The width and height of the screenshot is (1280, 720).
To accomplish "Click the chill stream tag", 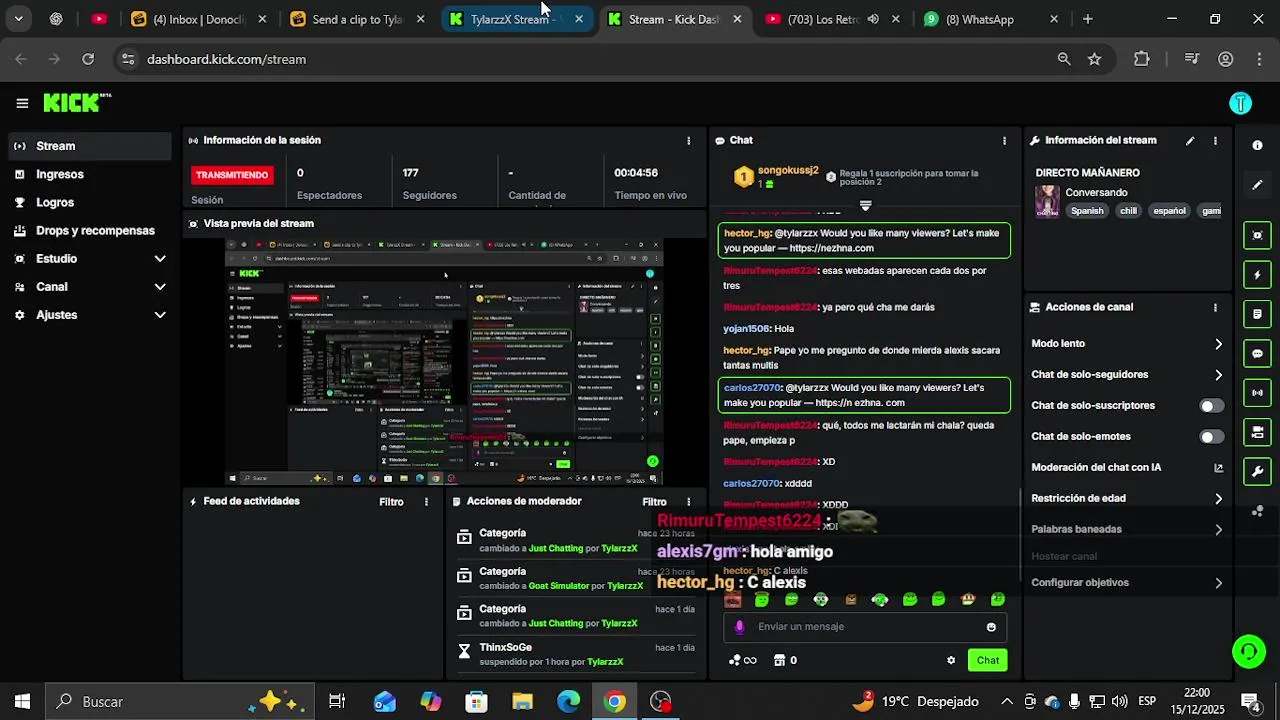I will click(x=1128, y=211).
